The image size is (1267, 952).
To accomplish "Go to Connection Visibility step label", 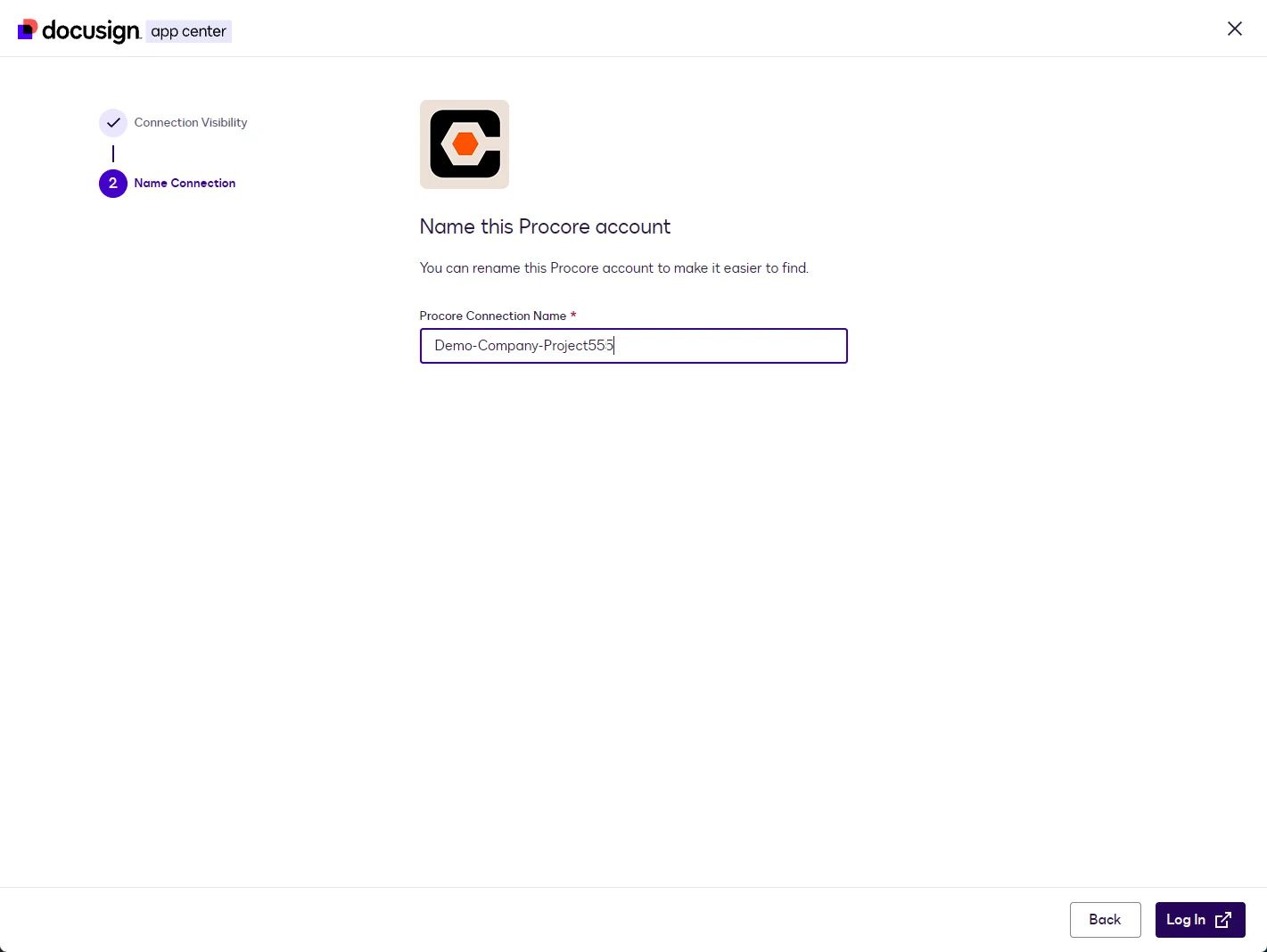I will (191, 123).
